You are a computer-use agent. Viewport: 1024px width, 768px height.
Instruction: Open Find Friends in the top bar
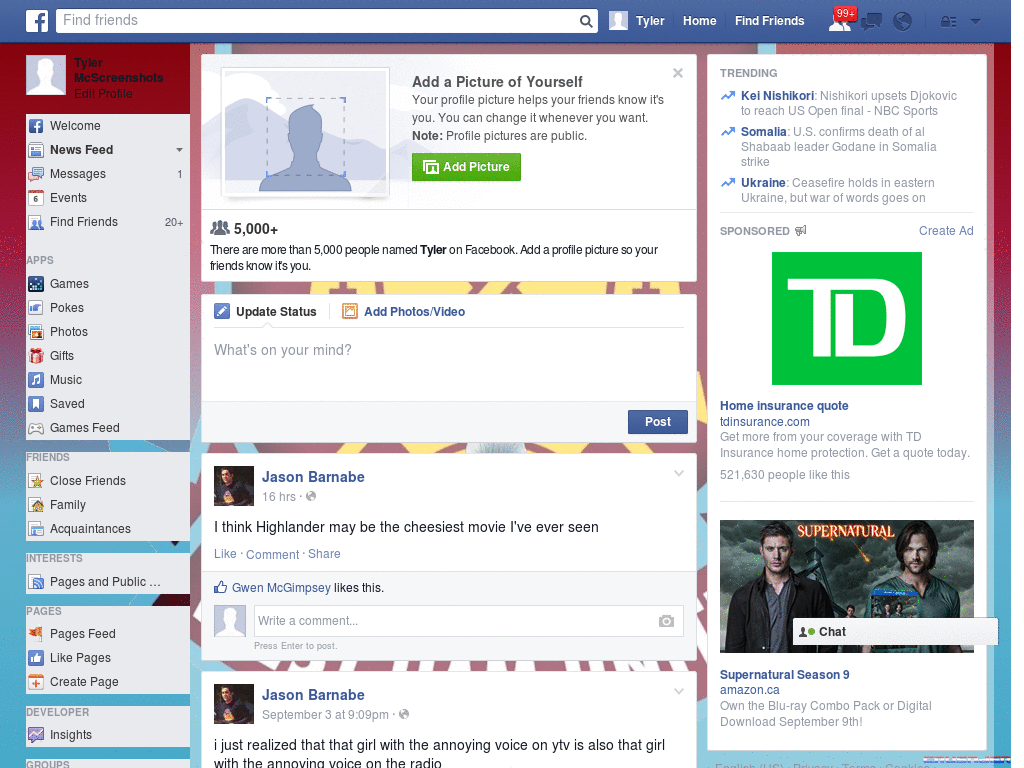pyautogui.click(x=769, y=21)
